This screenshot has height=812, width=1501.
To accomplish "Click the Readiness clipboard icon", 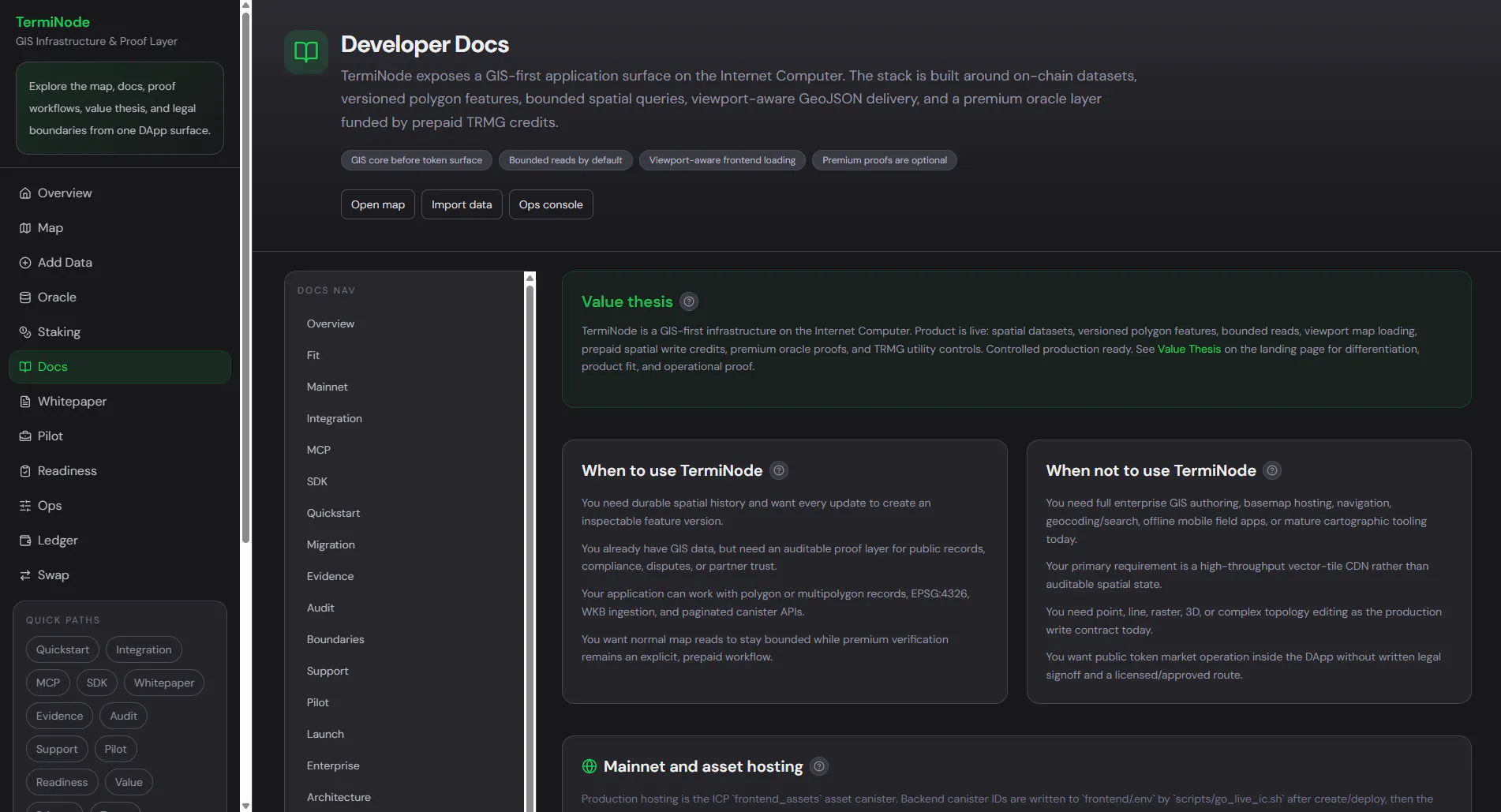I will click(25, 471).
